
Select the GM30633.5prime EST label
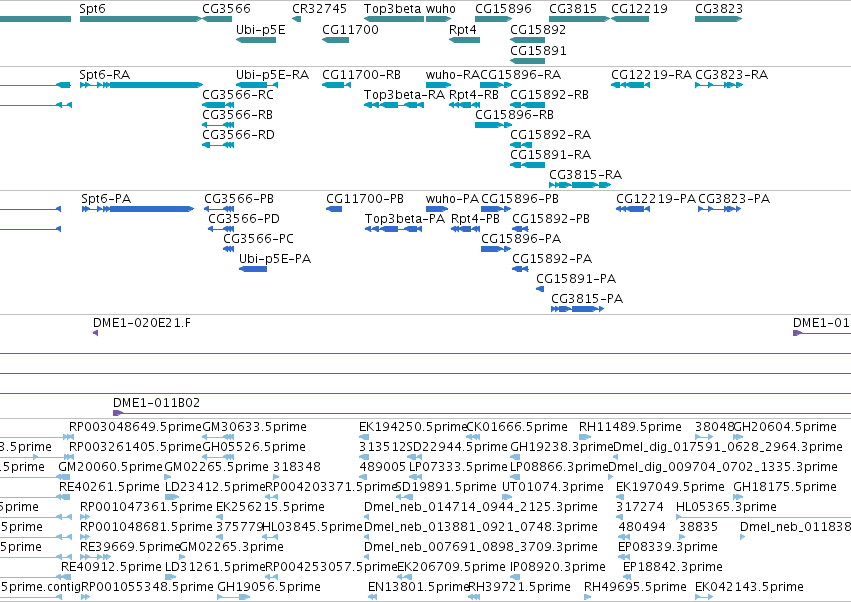pyautogui.click(x=254, y=427)
